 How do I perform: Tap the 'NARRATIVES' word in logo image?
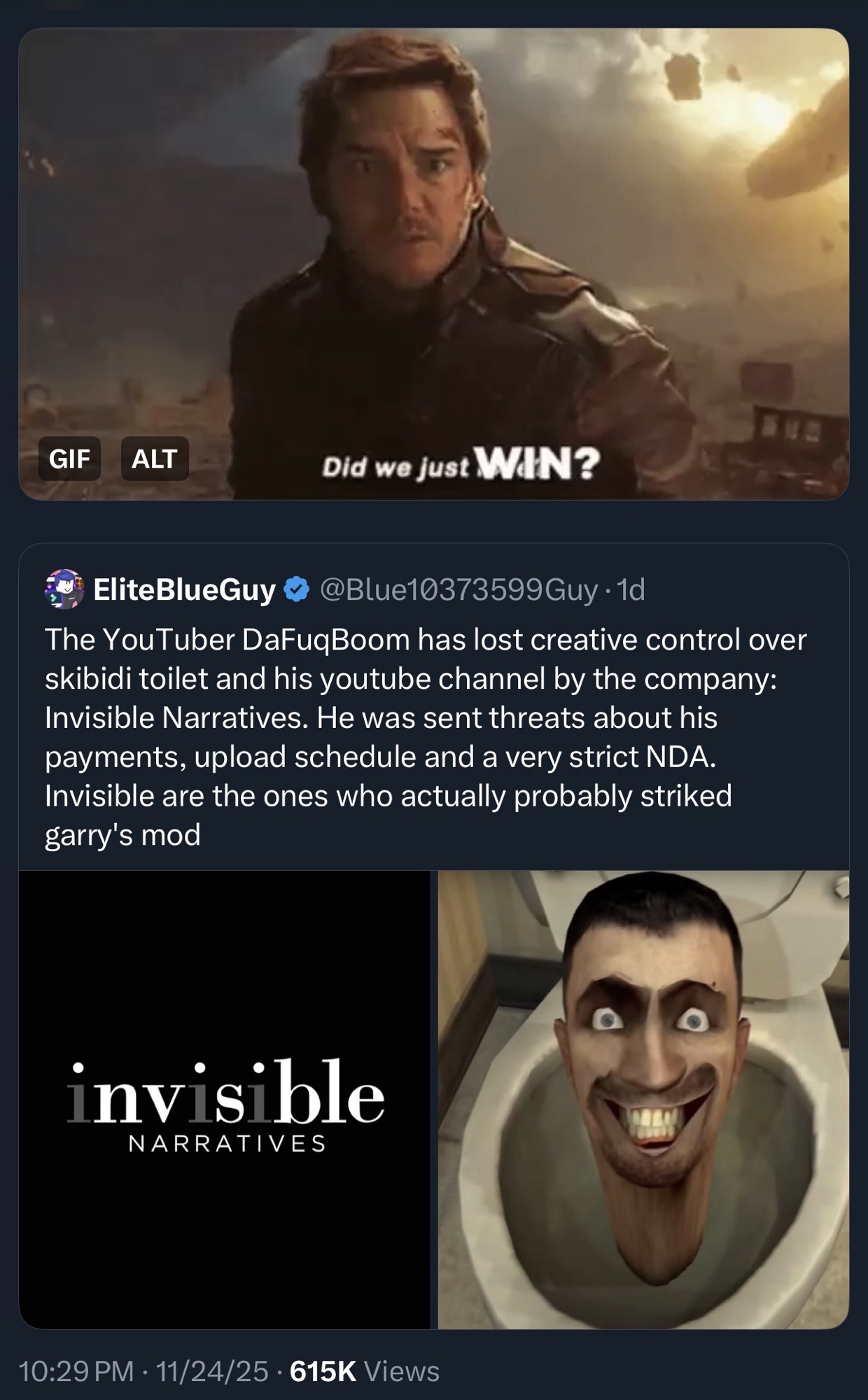(x=228, y=1144)
